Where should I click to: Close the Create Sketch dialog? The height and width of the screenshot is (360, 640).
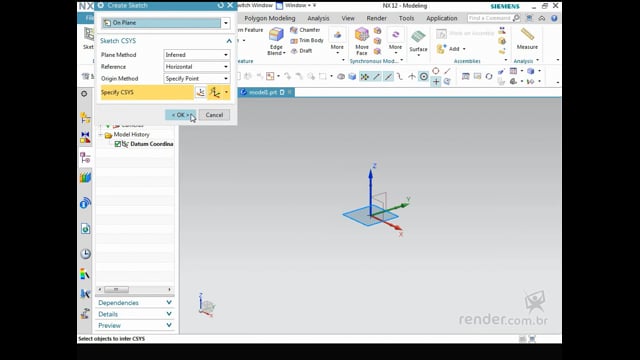[x=230, y=5]
